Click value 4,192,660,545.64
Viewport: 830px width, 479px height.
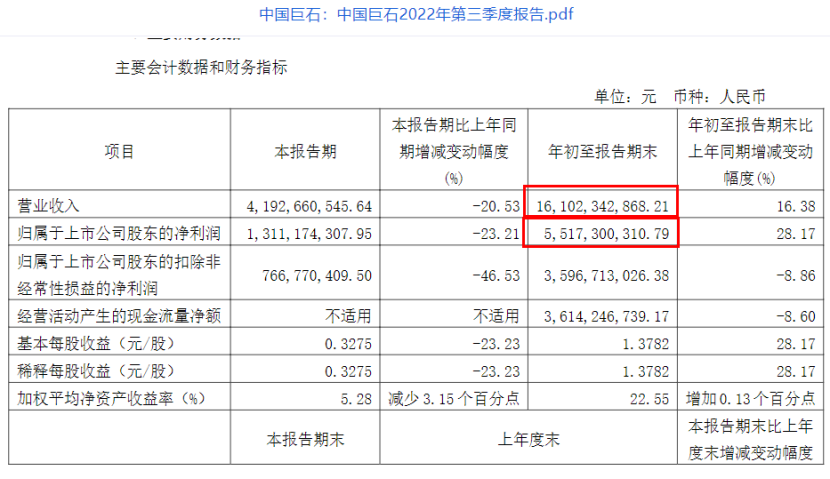(309, 206)
